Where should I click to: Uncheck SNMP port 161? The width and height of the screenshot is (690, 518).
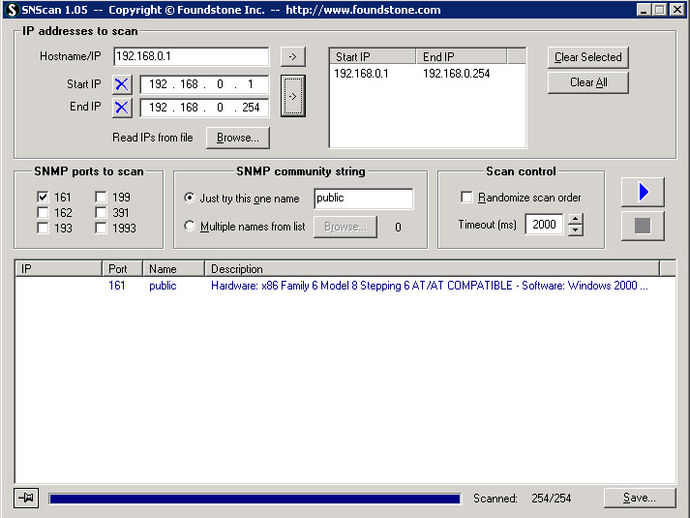(43, 197)
